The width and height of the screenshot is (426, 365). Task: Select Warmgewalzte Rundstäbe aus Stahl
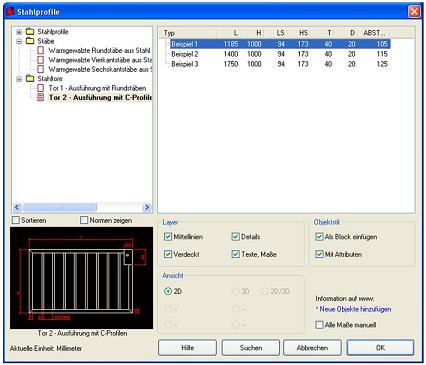(x=99, y=51)
